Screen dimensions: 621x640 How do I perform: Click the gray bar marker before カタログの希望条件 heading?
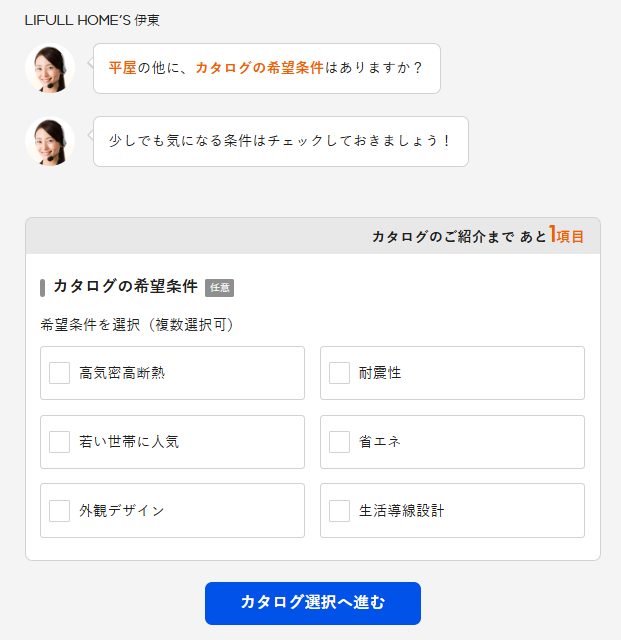pos(42,288)
